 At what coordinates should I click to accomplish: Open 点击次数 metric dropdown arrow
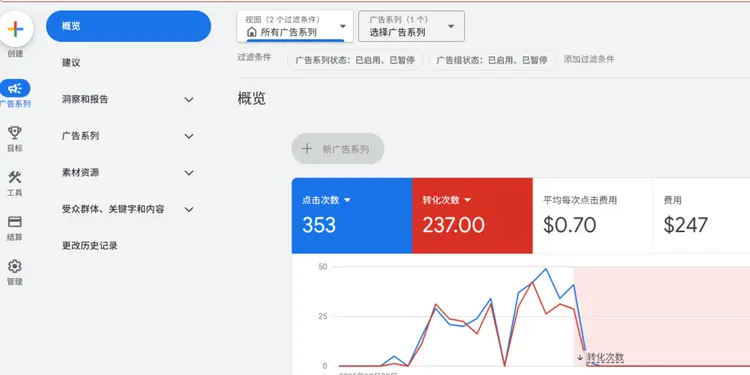[347, 200]
